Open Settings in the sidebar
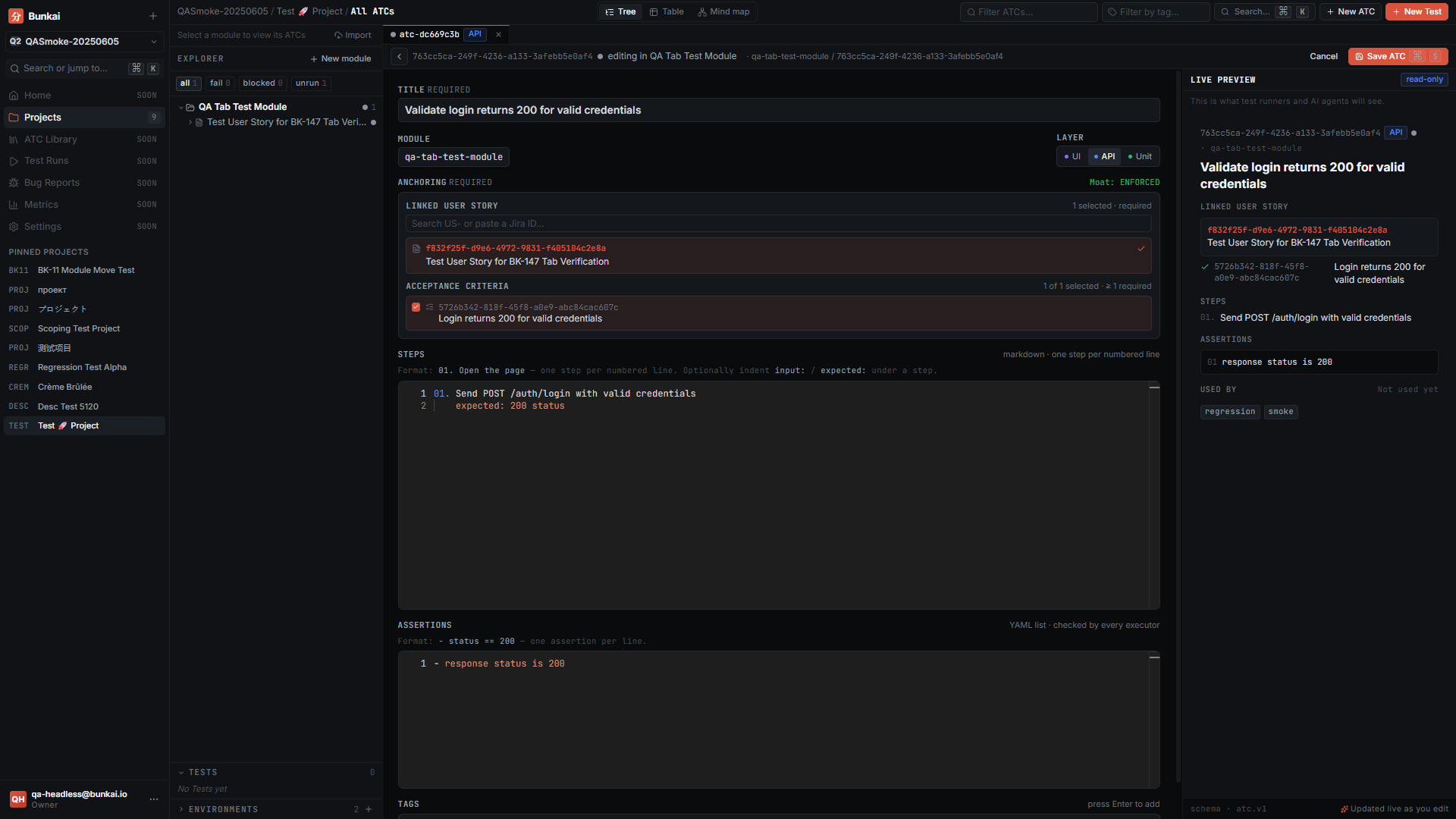Viewport: 1456px width, 819px height. coord(84,227)
